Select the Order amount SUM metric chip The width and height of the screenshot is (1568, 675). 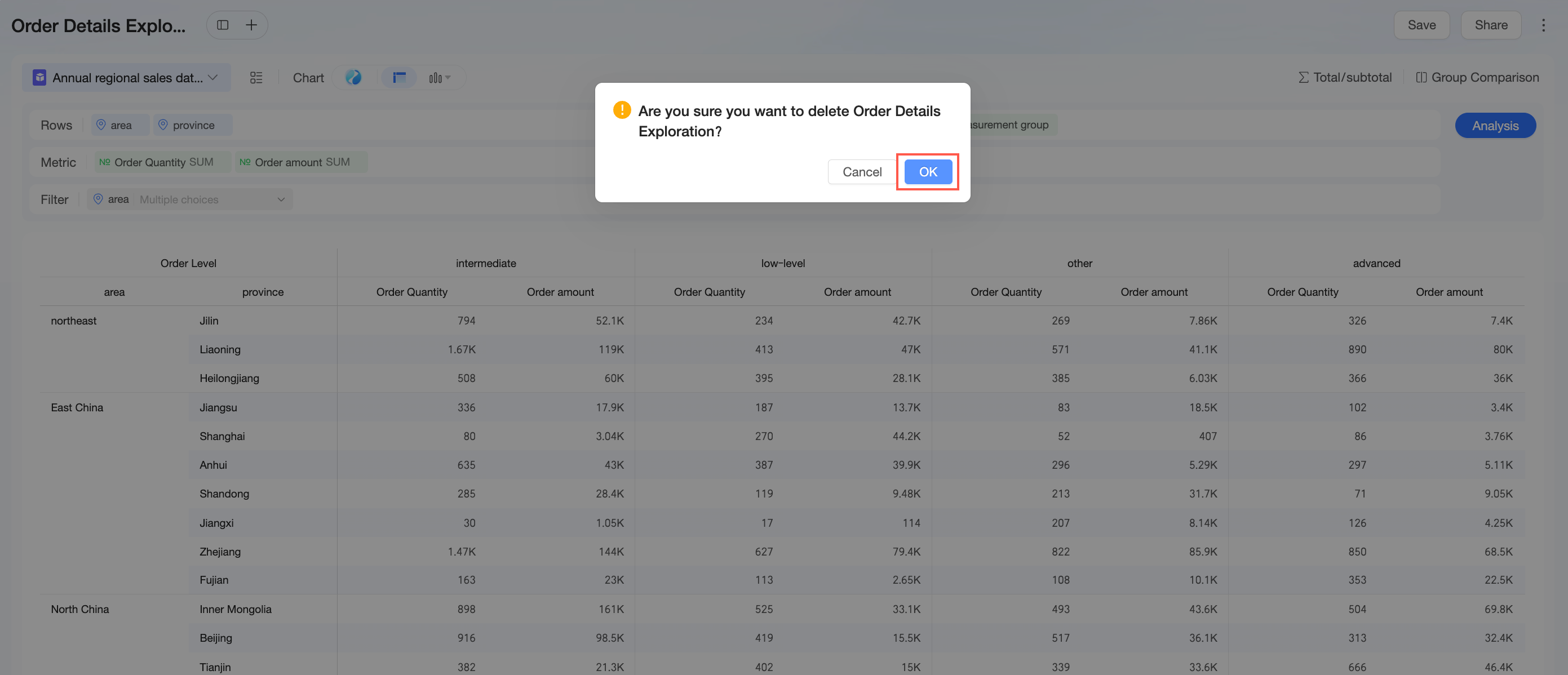pyautogui.click(x=302, y=162)
